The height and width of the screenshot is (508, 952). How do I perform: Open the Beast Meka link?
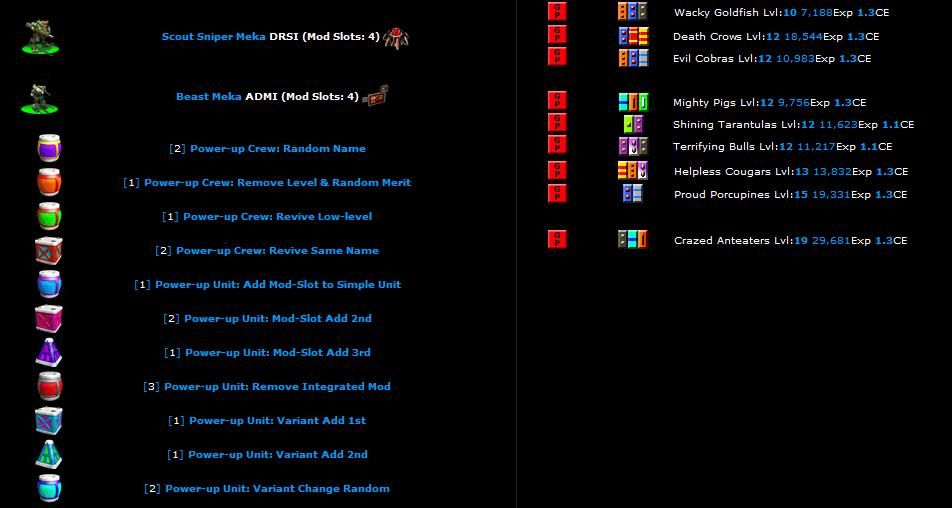[x=209, y=97]
